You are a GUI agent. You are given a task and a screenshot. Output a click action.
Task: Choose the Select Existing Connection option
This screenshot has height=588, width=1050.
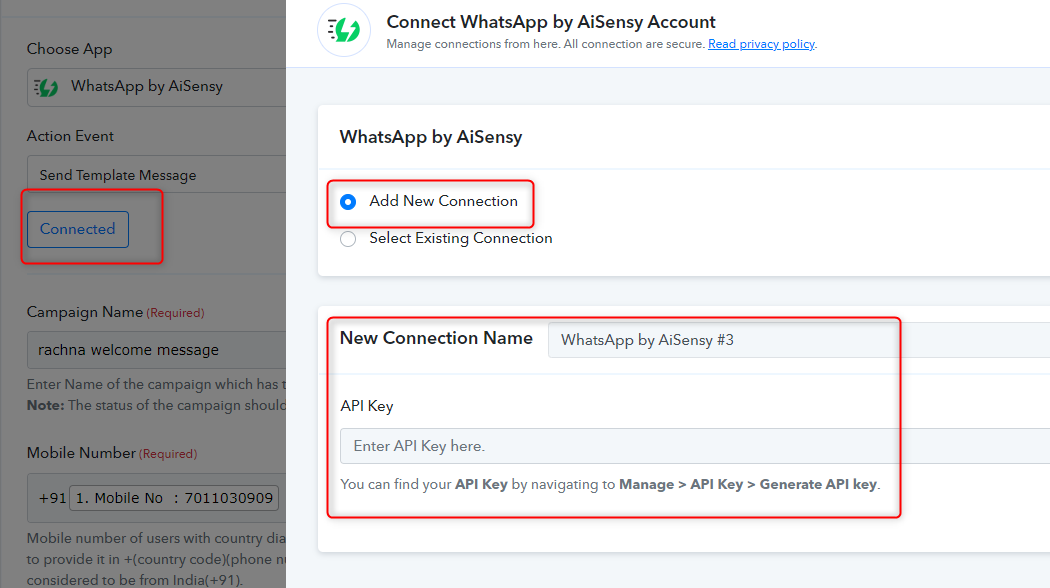pyautogui.click(x=348, y=238)
